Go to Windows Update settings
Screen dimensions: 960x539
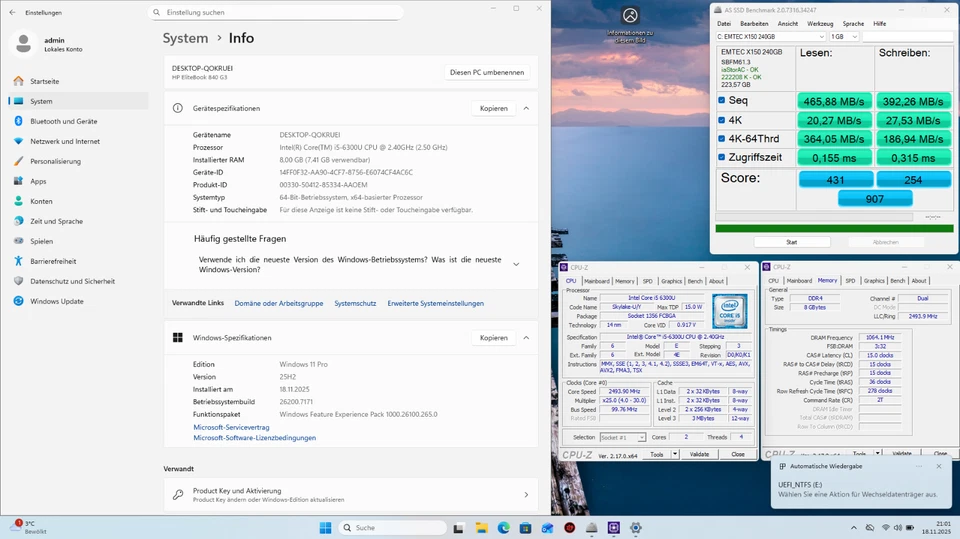coord(56,301)
